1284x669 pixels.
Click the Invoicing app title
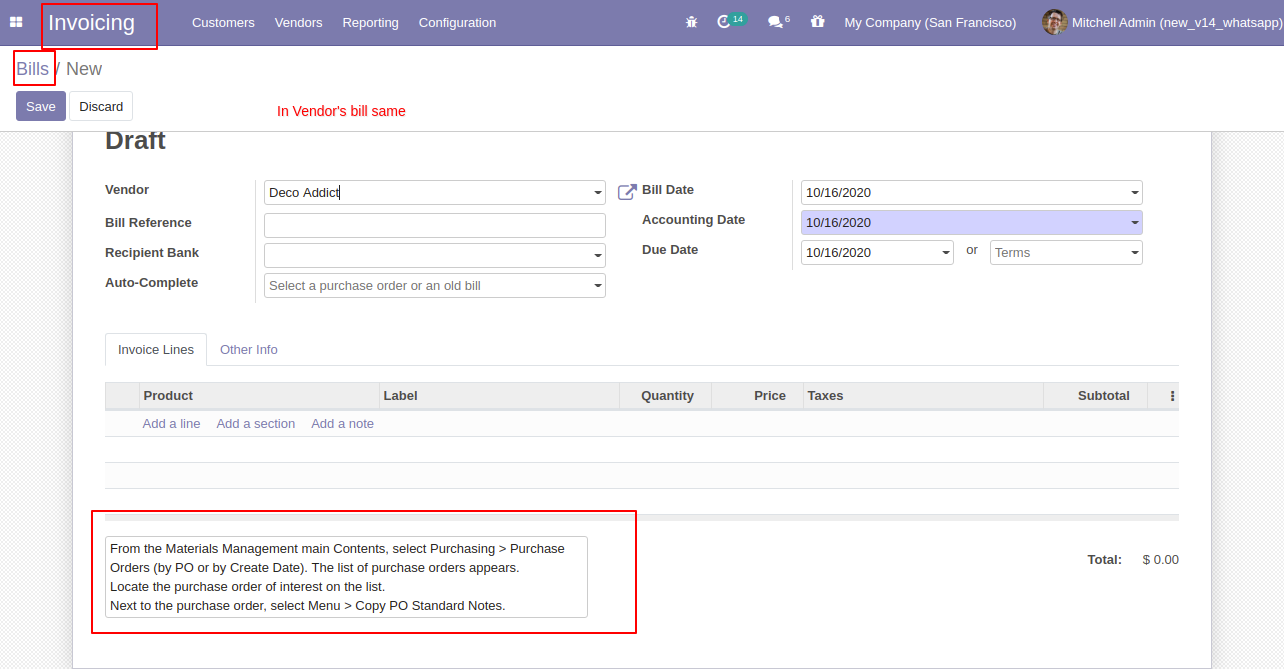[x=91, y=23]
